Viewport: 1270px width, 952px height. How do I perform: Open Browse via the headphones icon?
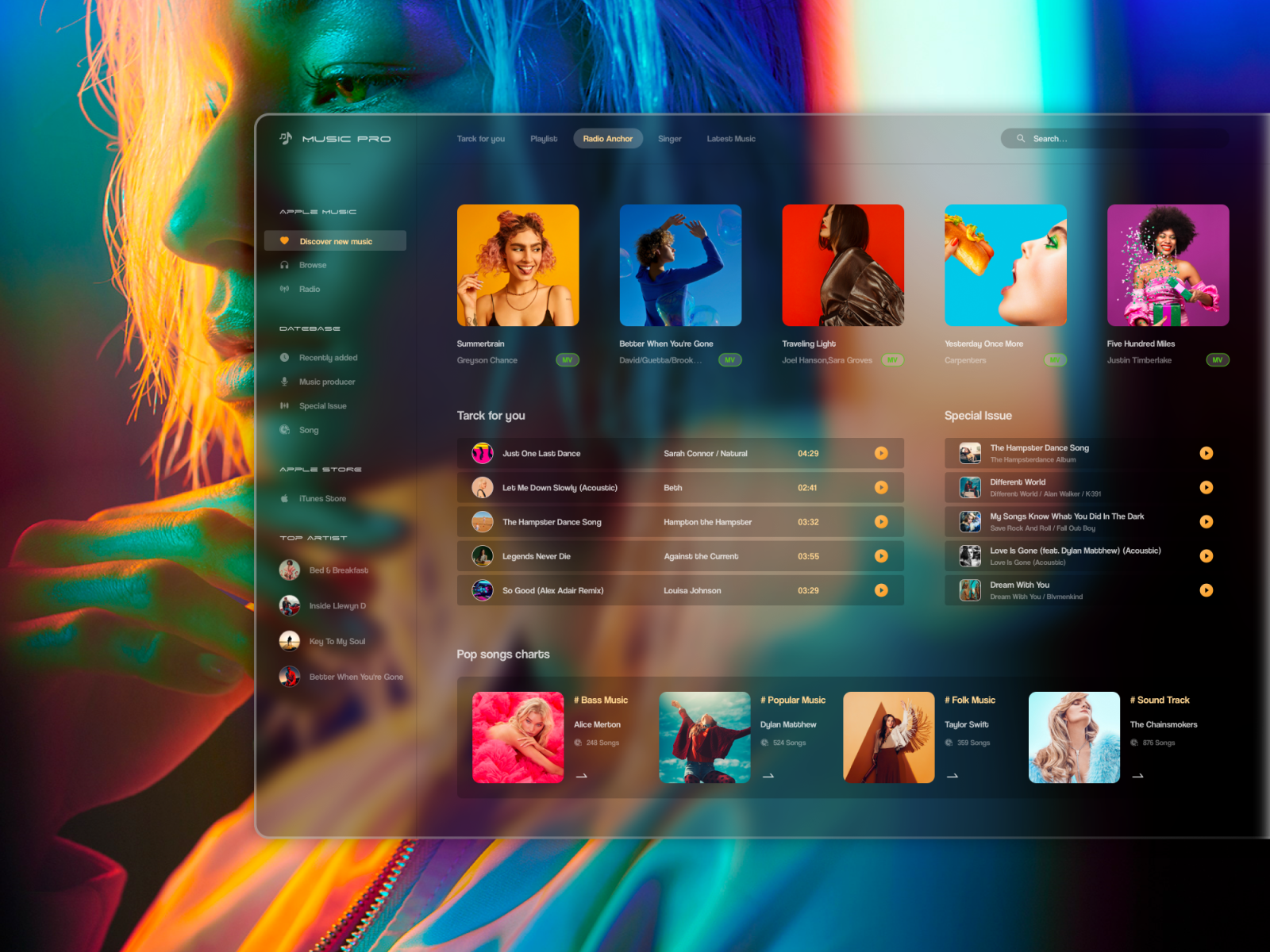(x=286, y=264)
